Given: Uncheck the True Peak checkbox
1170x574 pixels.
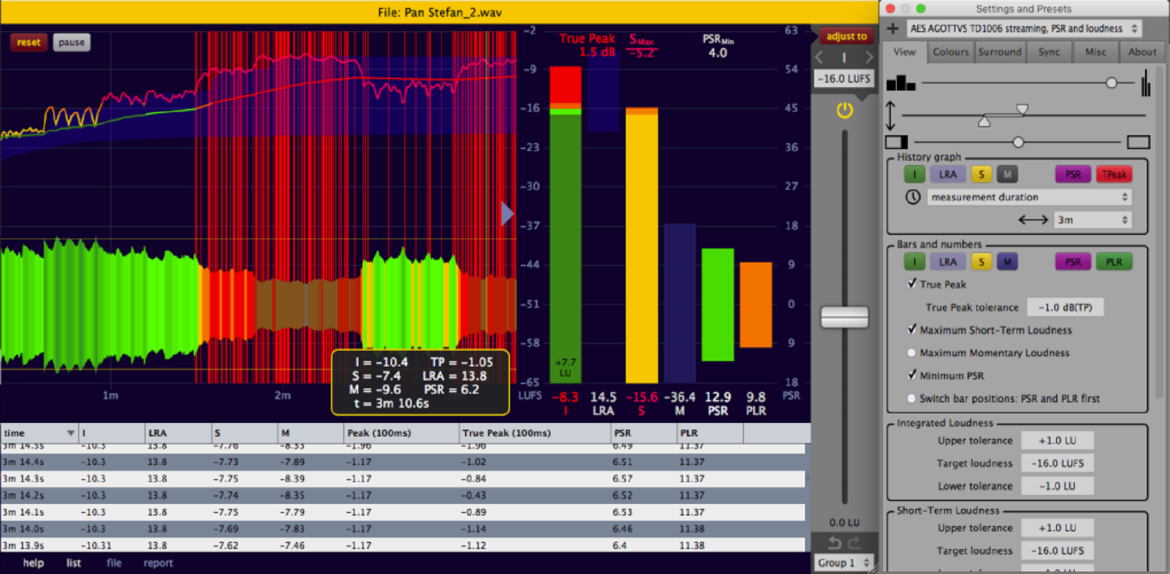Looking at the screenshot, I should [x=912, y=284].
